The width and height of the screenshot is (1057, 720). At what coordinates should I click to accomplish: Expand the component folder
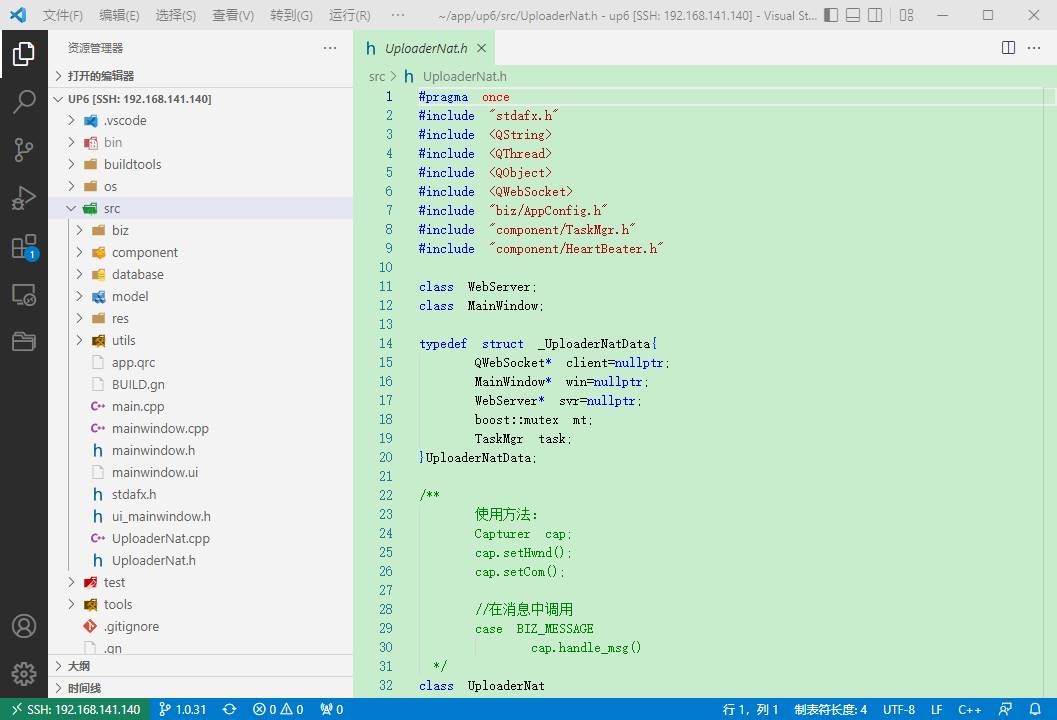coord(144,252)
